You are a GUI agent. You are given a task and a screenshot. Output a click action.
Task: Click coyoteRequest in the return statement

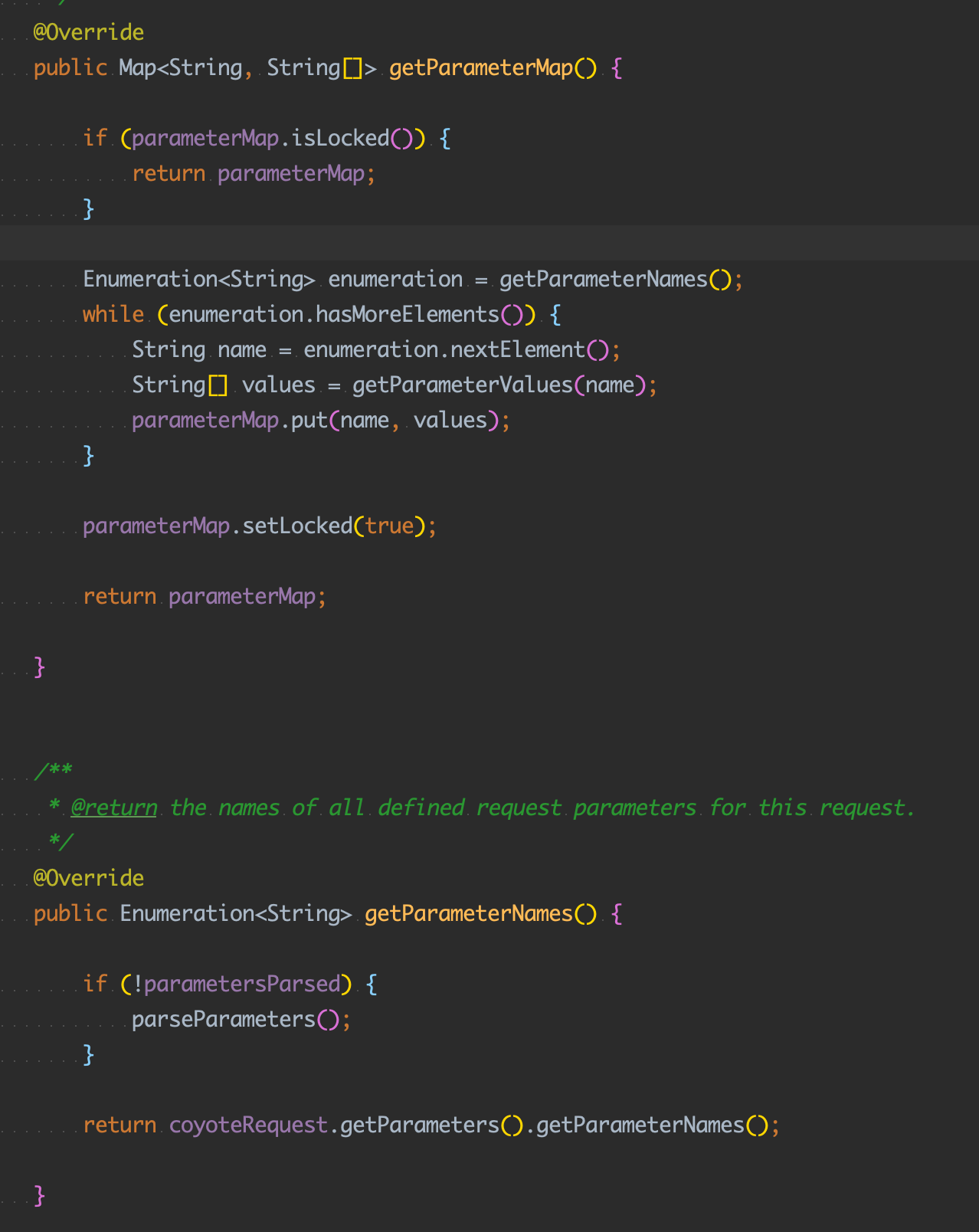pyautogui.click(x=248, y=1125)
